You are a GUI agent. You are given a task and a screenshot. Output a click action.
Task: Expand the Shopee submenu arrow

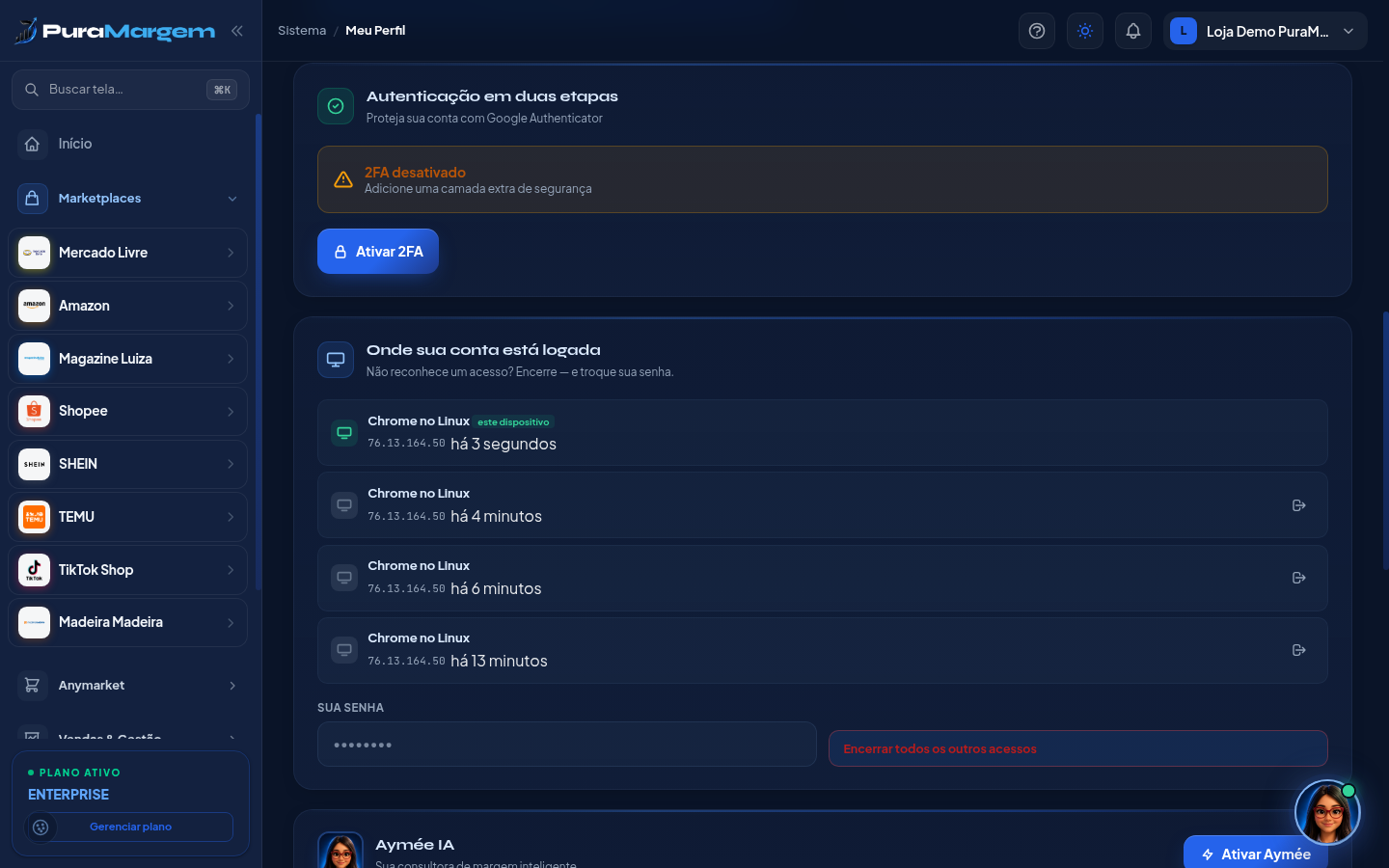[x=231, y=412]
